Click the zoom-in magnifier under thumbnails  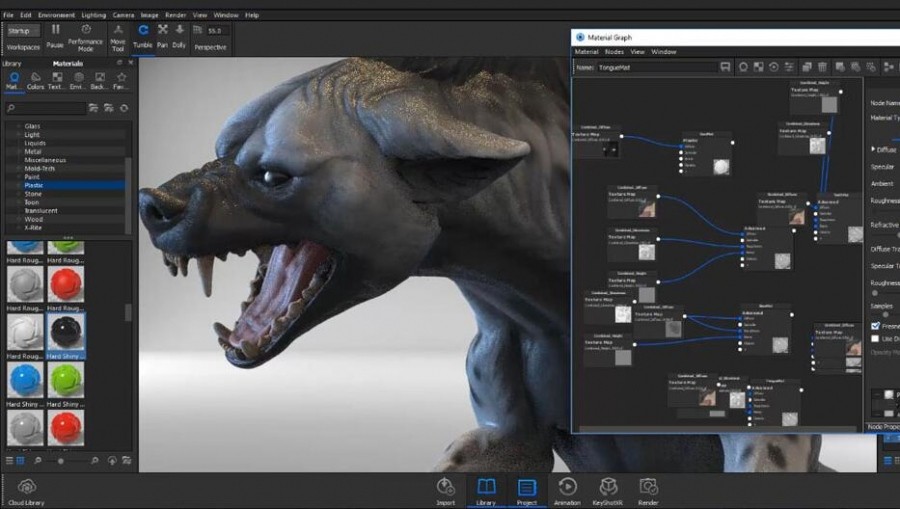pyautogui.click(x=95, y=460)
